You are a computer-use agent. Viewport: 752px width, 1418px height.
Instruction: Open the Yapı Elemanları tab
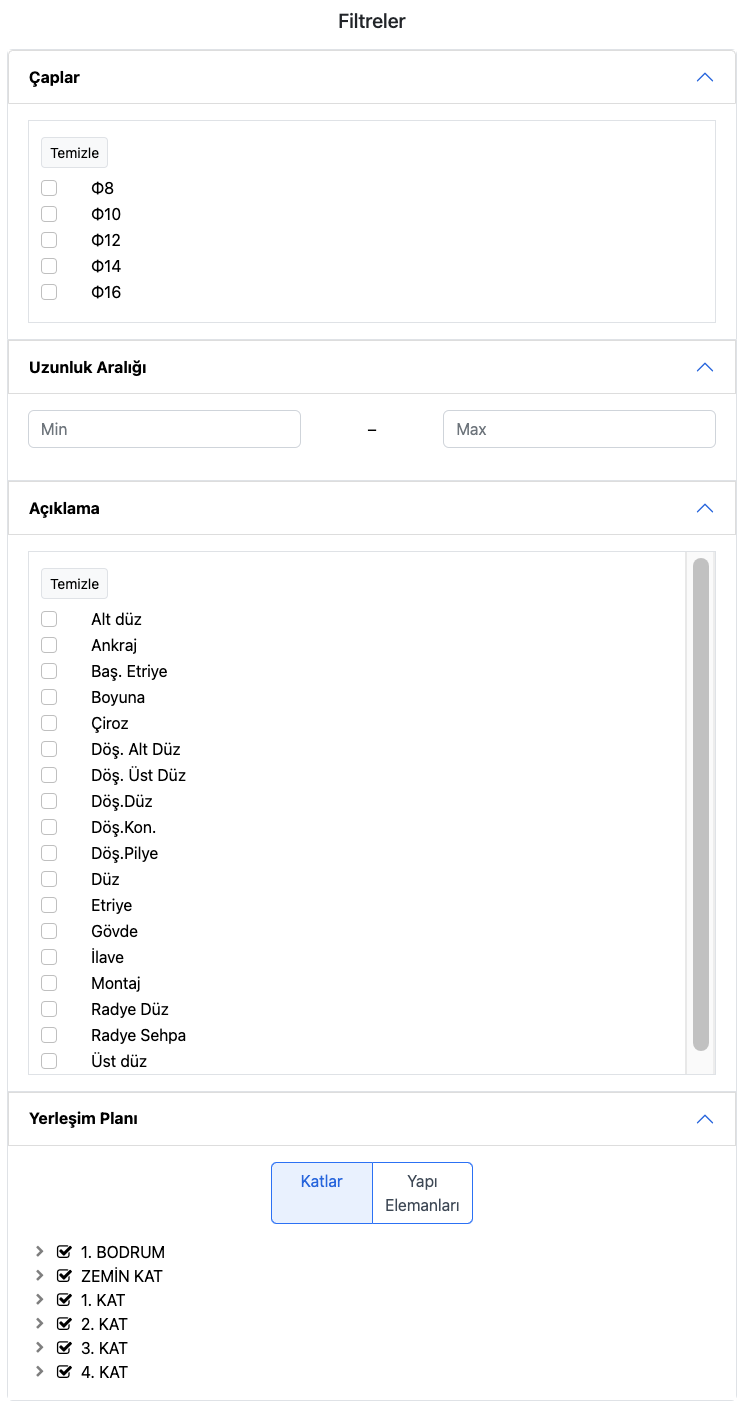(x=422, y=1192)
